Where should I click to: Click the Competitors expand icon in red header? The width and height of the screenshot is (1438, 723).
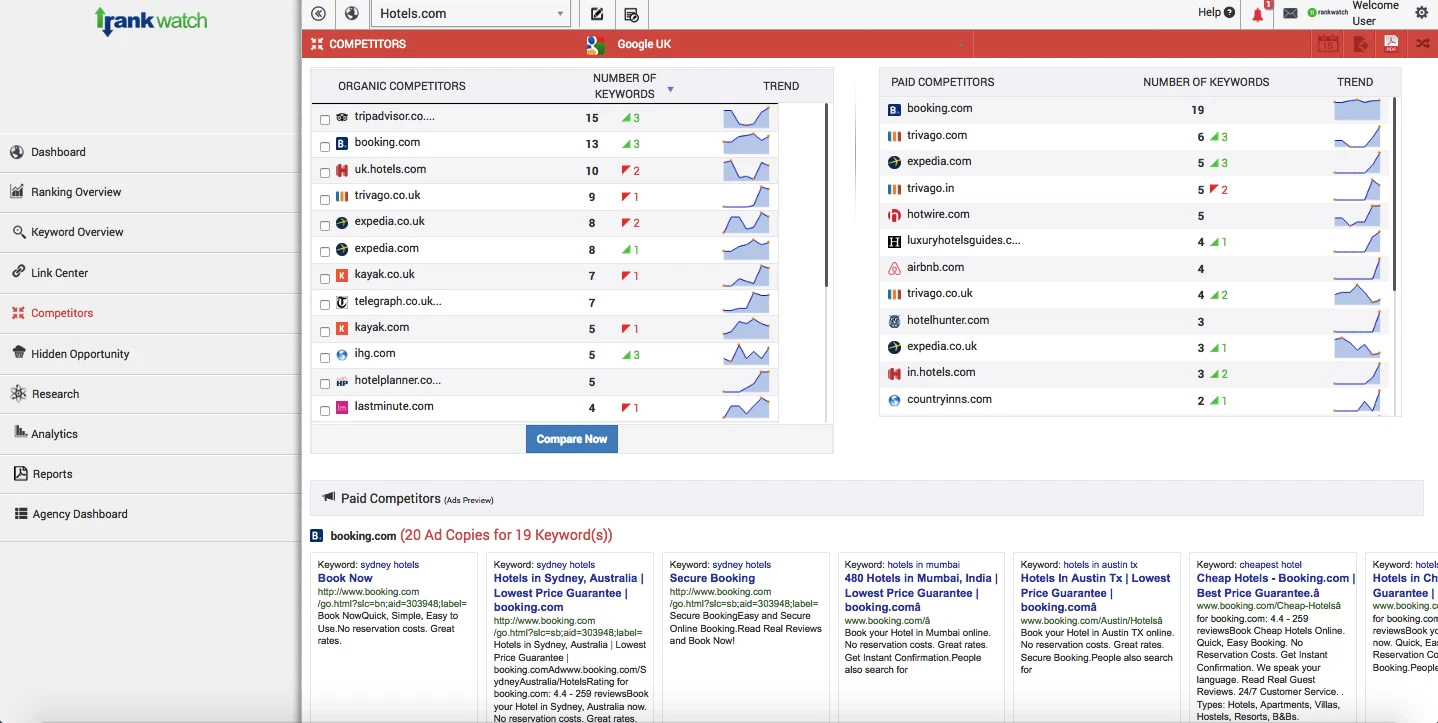[317, 44]
